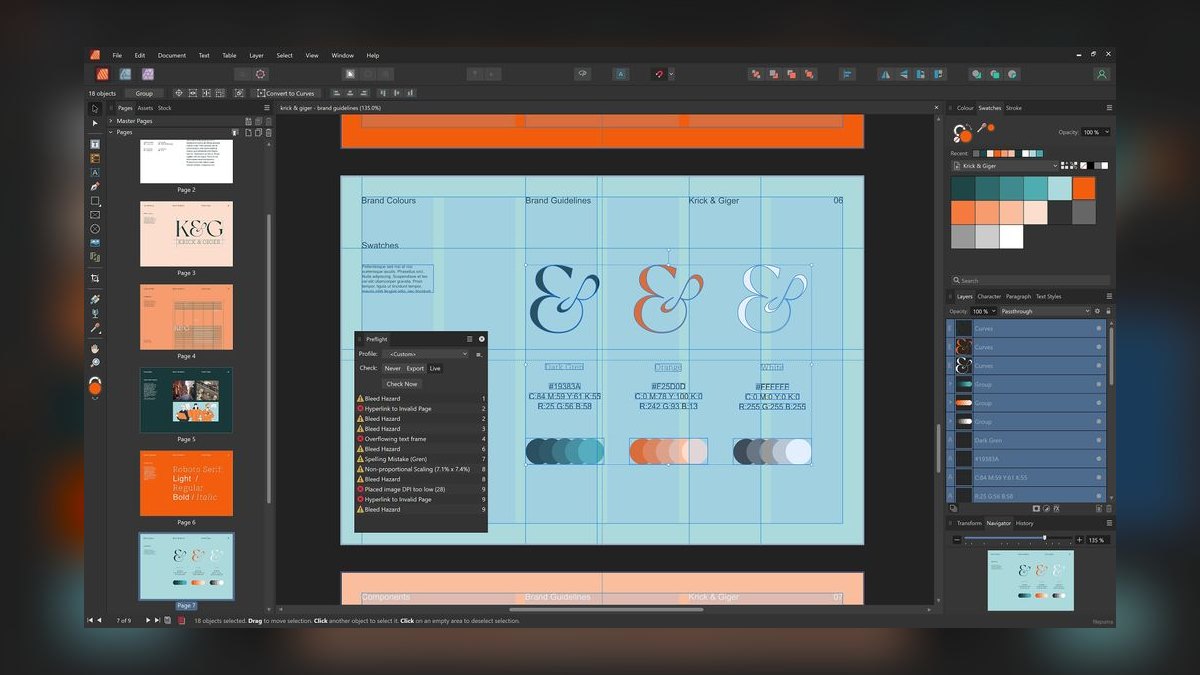Viewport: 1200px width, 675px height.
Task: Open the Document menu
Action: [171, 55]
